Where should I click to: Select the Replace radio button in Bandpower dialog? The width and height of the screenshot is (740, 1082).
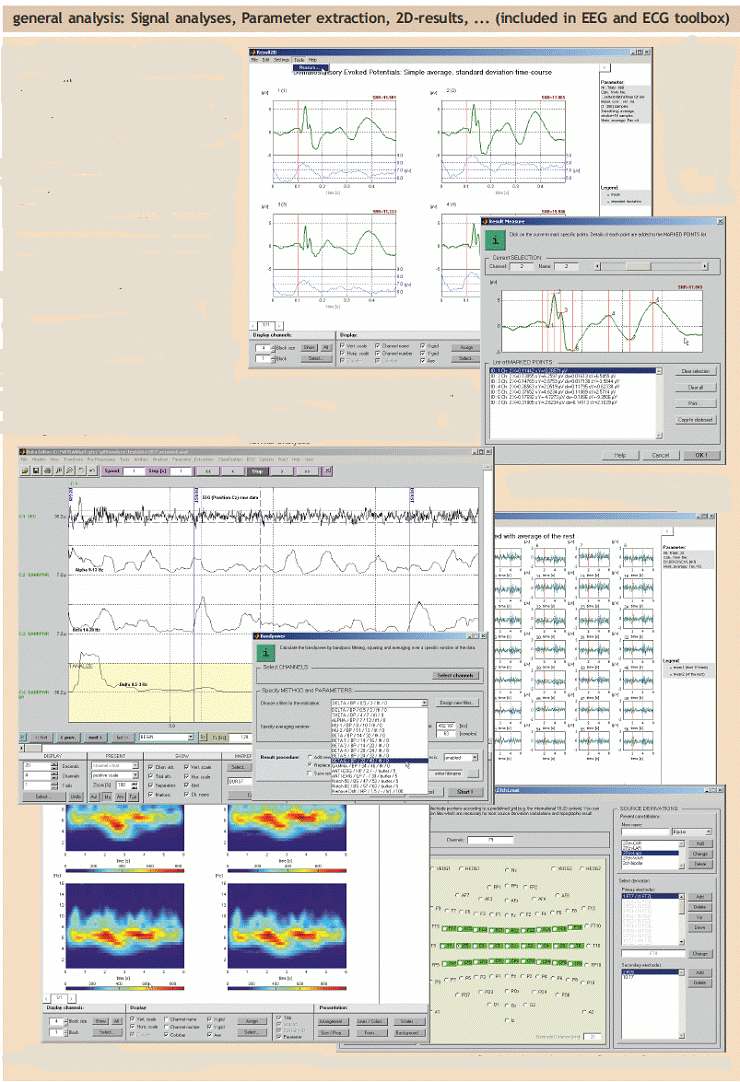coord(310,765)
